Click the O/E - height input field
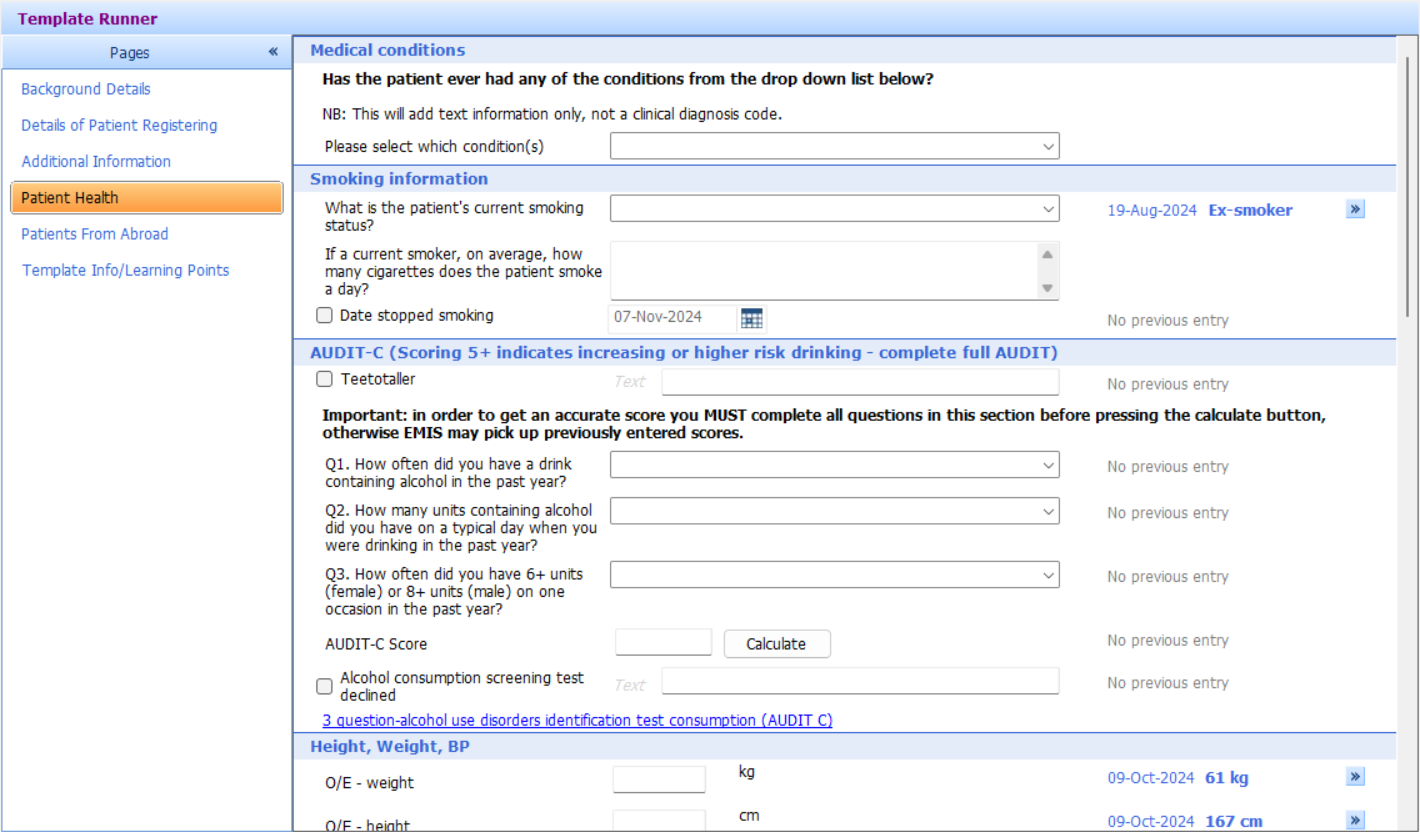Image resolution: width=1420 pixels, height=832 pixels. point(659,821)
